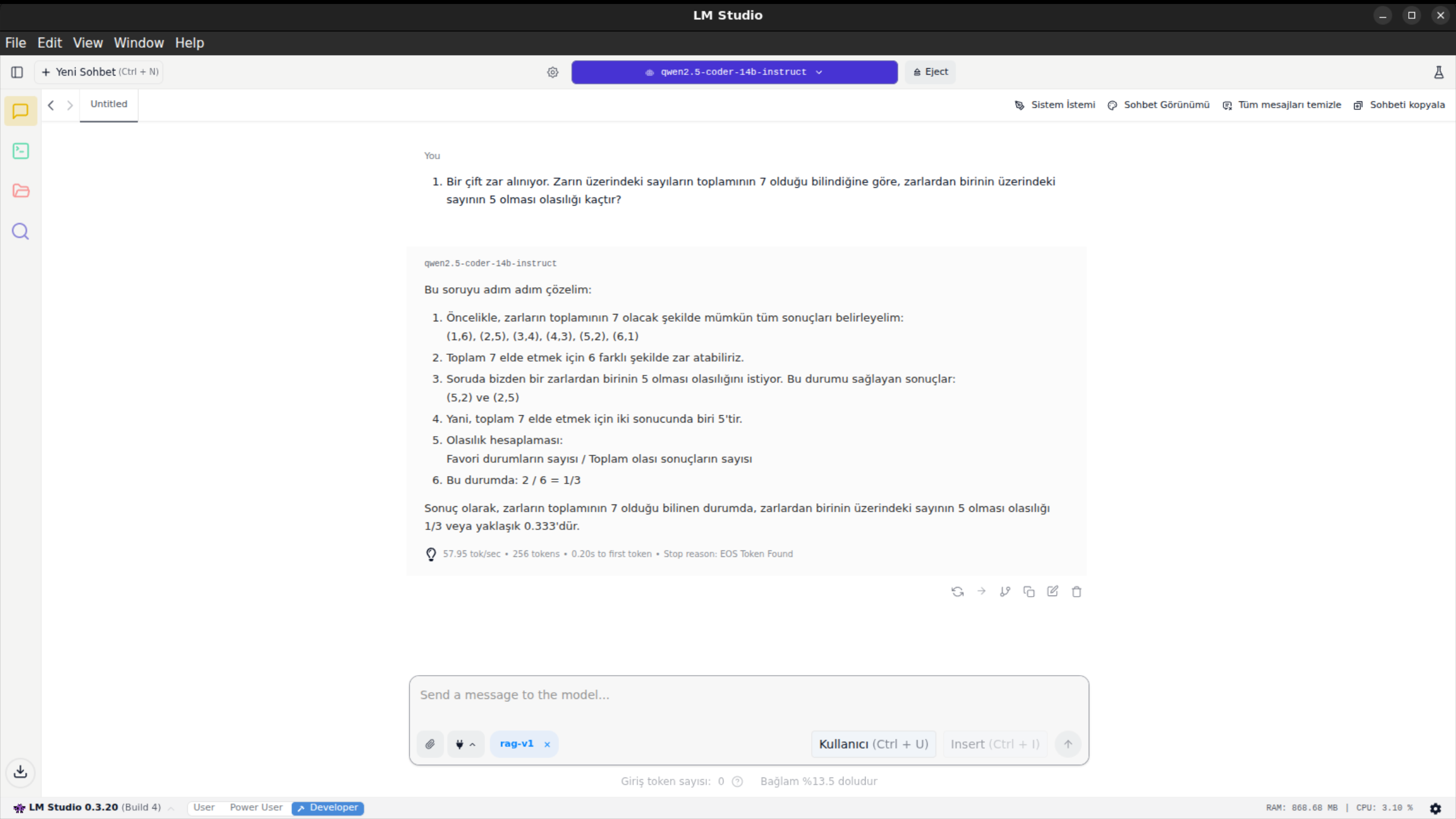Expand the LM Studio version chevron
The width and height of the screenshot is (1456, 819).
pyautogui.click(x=171, y=808)
